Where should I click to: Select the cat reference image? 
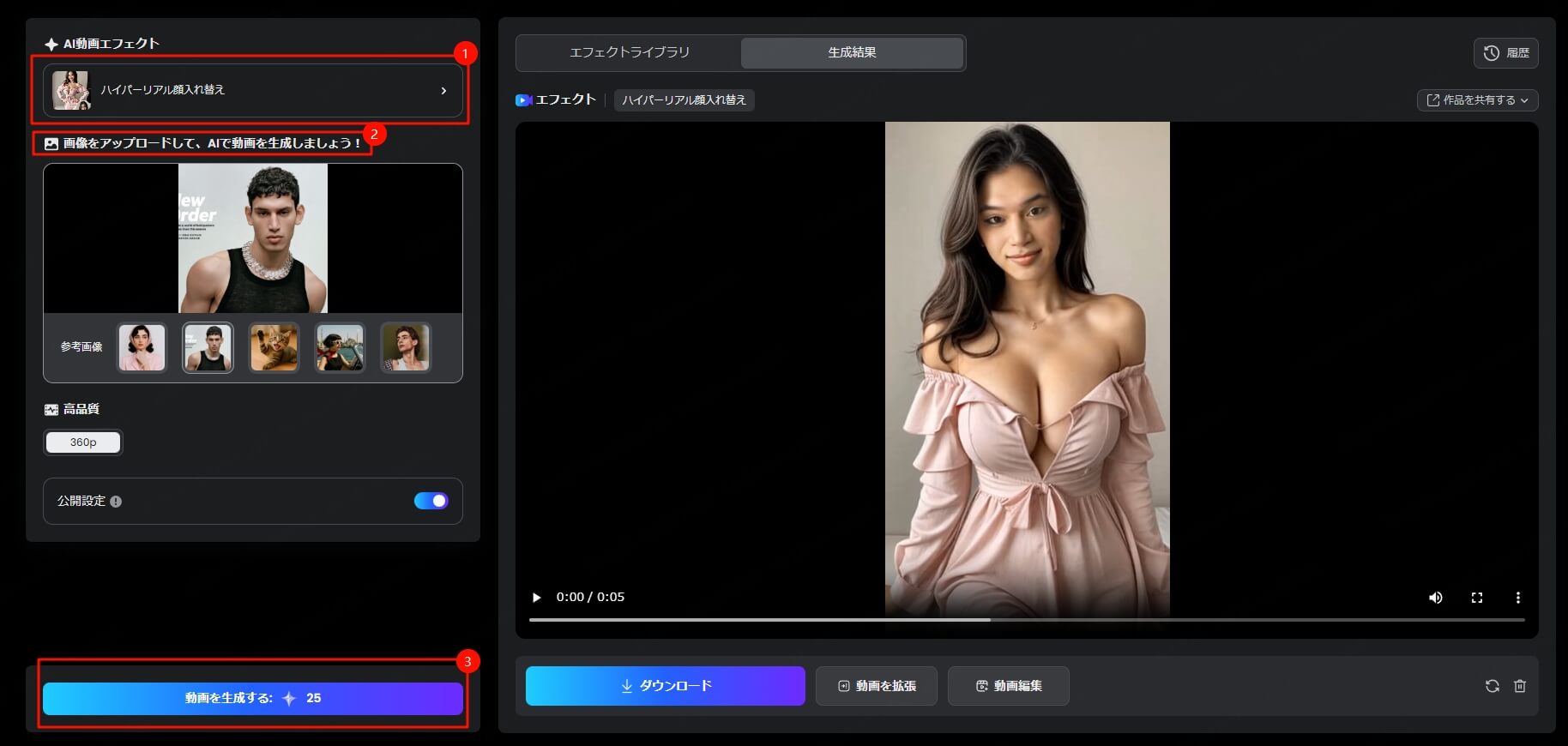point(274,347)
